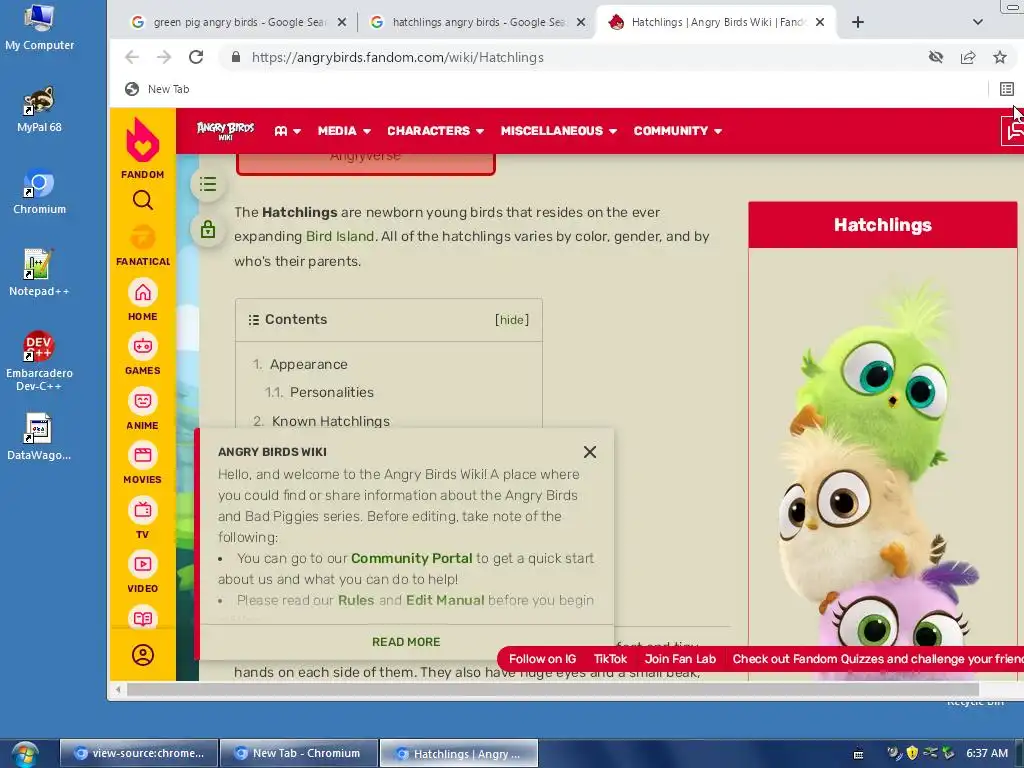Open the Bird Island link

pyautogui.click(x=340, y=236)
